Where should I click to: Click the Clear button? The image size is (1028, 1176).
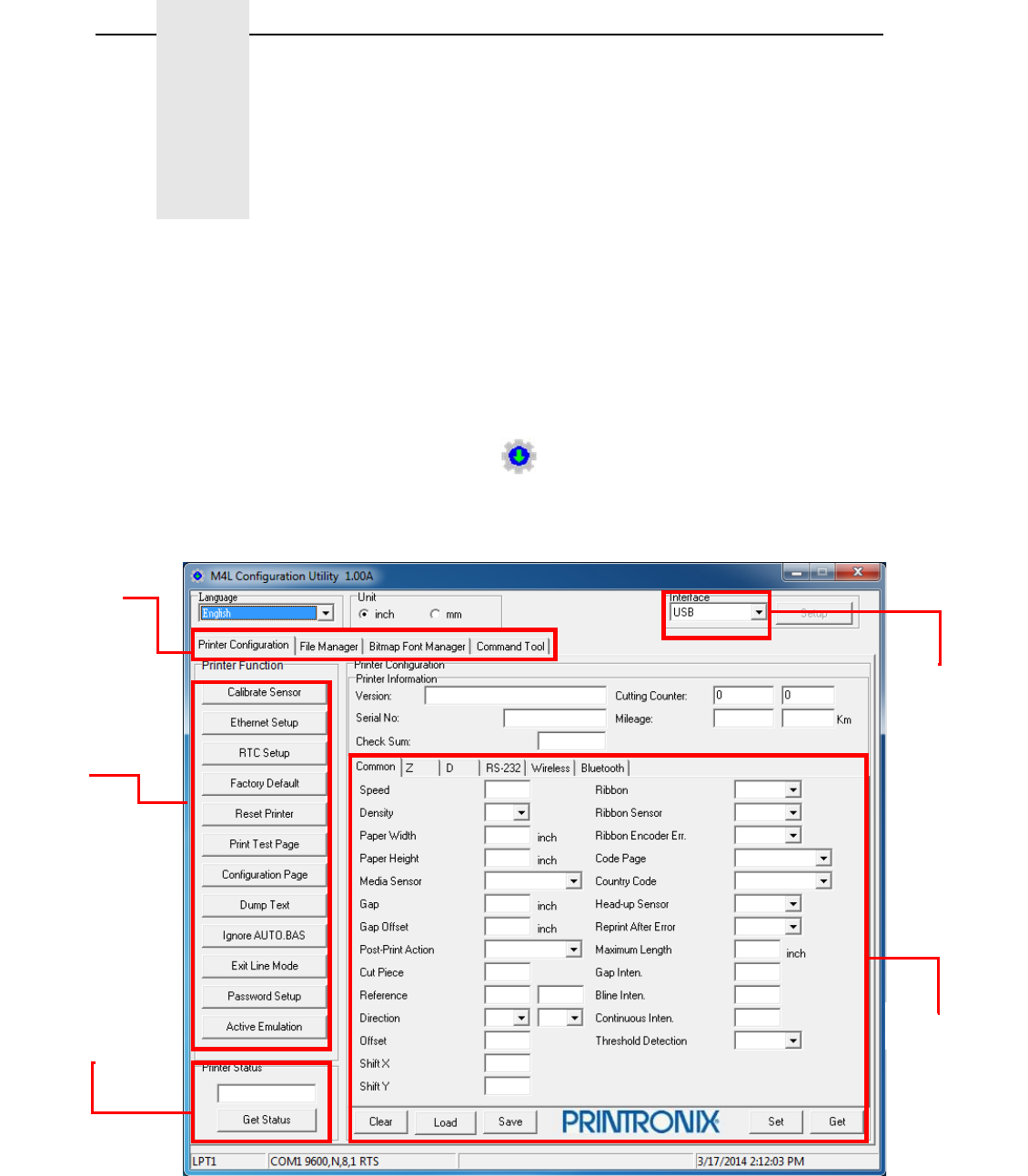381,1122
